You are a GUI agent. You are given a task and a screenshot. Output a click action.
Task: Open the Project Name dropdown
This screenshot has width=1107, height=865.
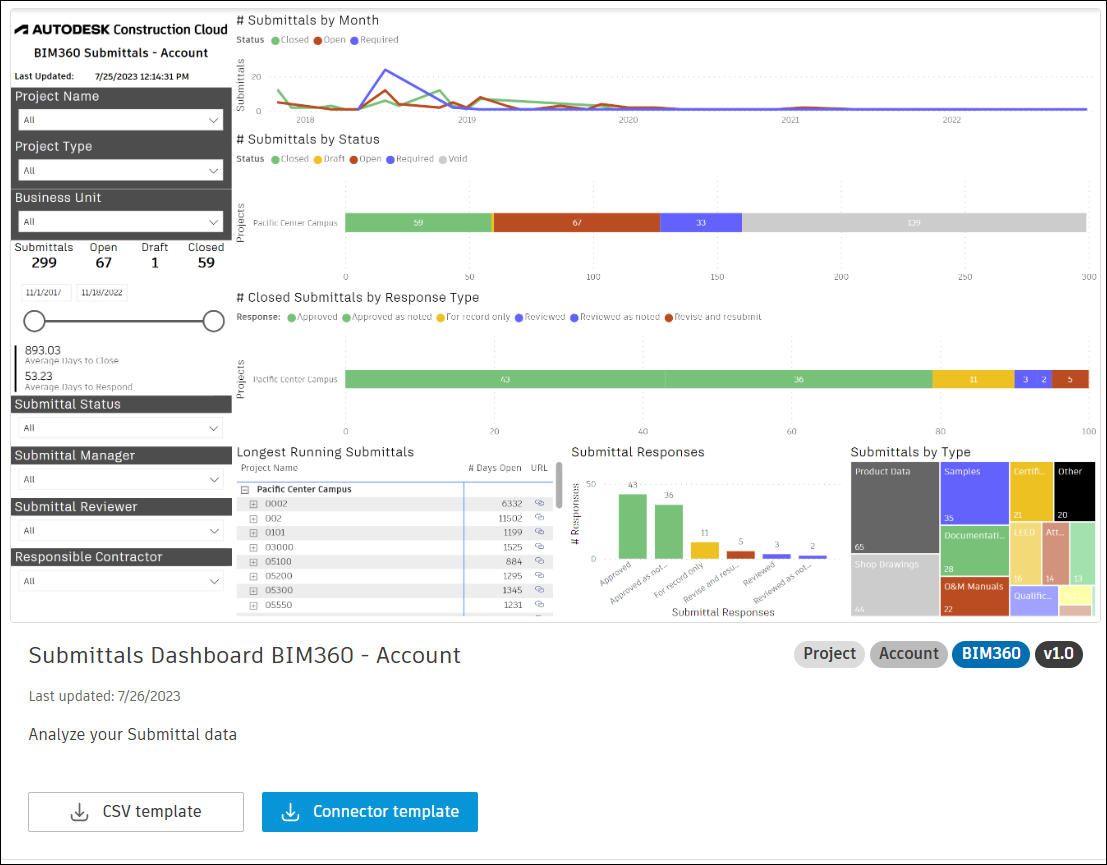point(121,120)
